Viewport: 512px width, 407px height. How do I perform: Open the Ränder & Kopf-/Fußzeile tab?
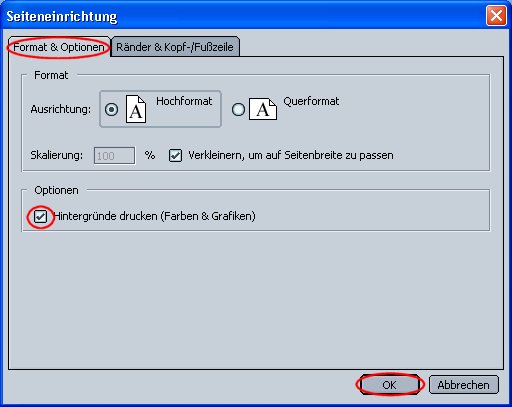coord(175,47)
